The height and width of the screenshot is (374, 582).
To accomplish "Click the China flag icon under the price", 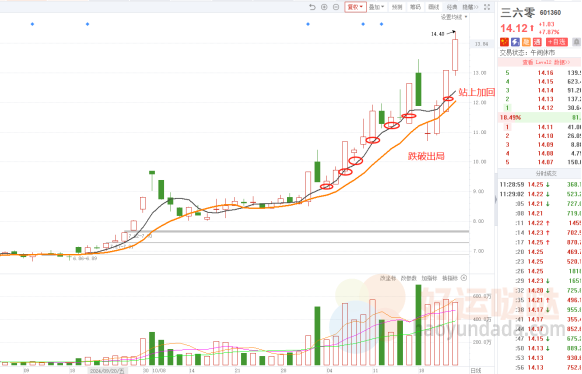I will point(504,42).
